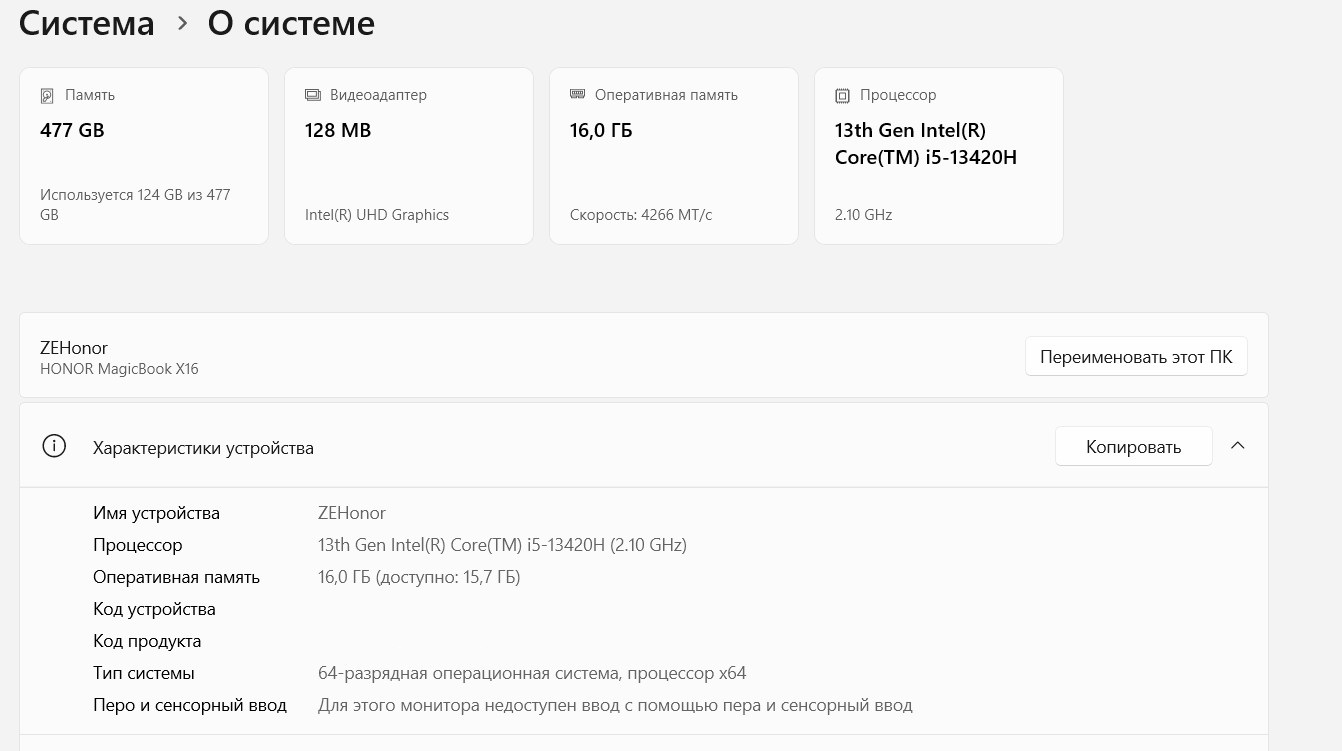This screenshot has height=751, width=1342.
Task: Collapse the Характеристики устройства section chevron
Action: click(1237, 446)
